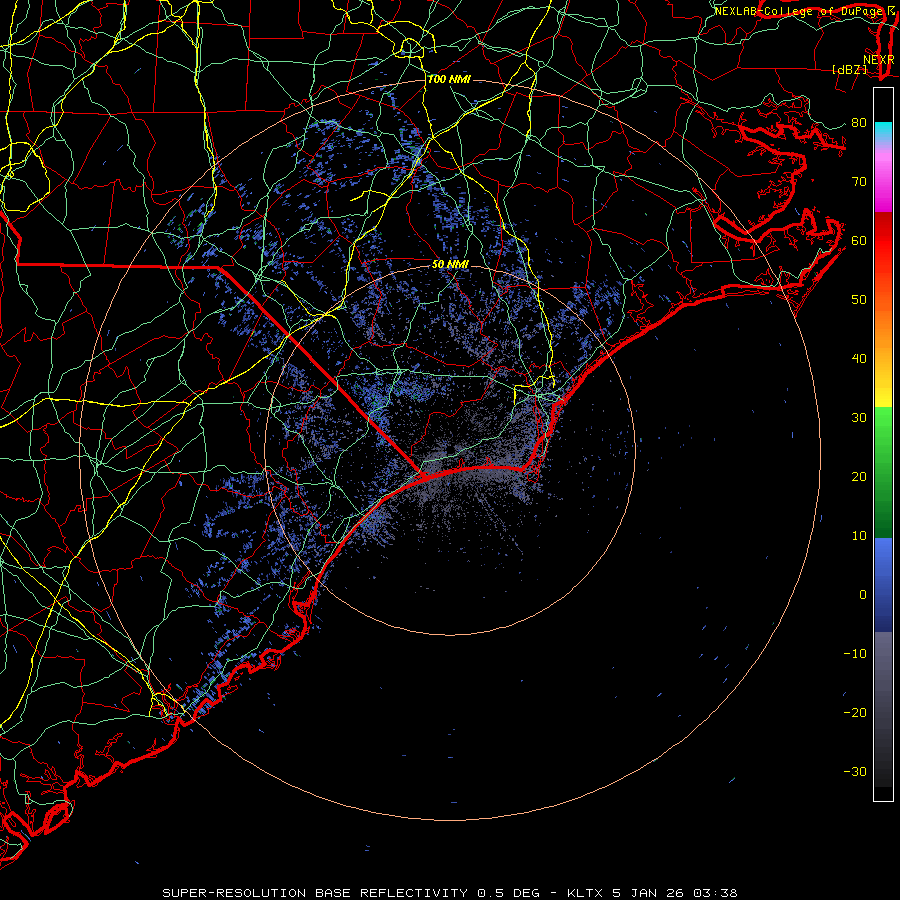Click the 70 value on the color scale
This screenshot has height=900, width=900.
[x=859, y=181]
